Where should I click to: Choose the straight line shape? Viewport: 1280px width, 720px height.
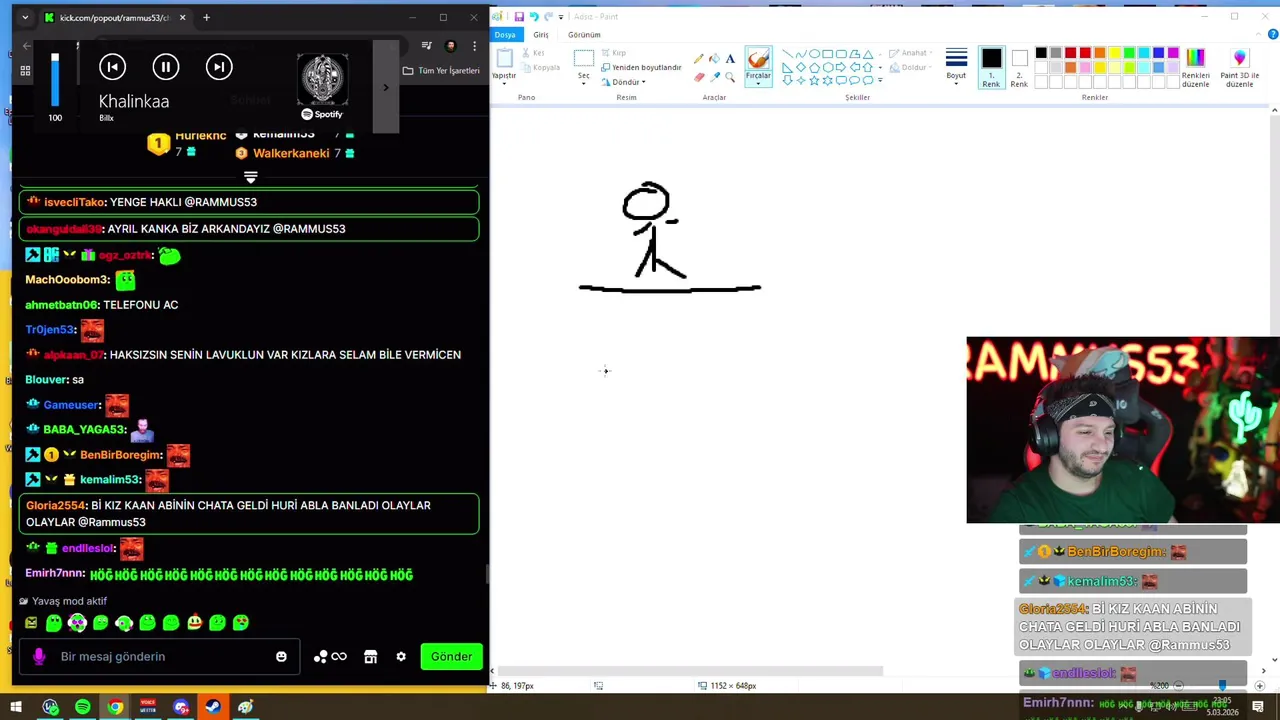(x=788, y=54)
